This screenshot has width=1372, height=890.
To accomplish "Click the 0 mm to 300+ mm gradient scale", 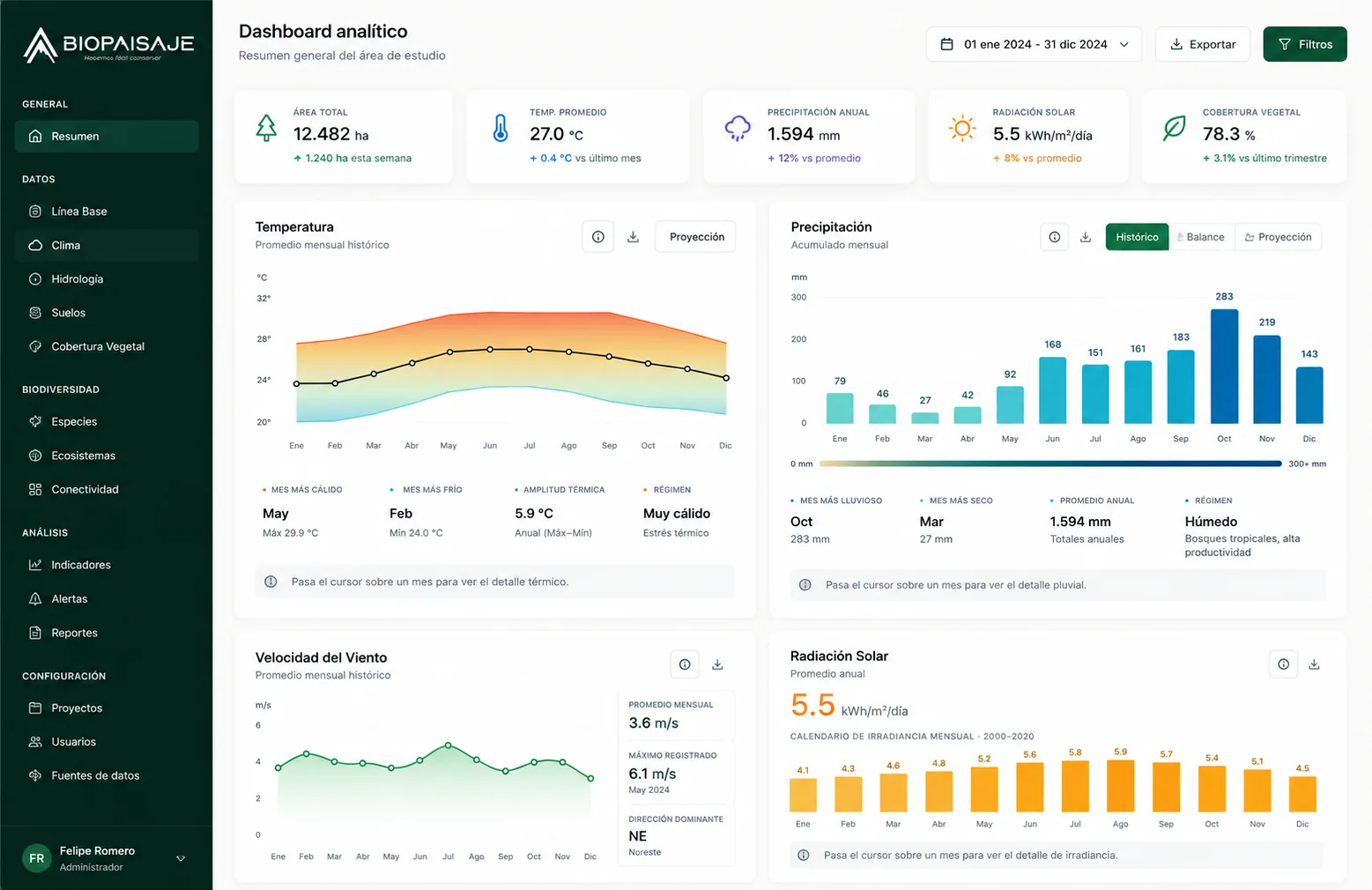I will pos(1049,464).
